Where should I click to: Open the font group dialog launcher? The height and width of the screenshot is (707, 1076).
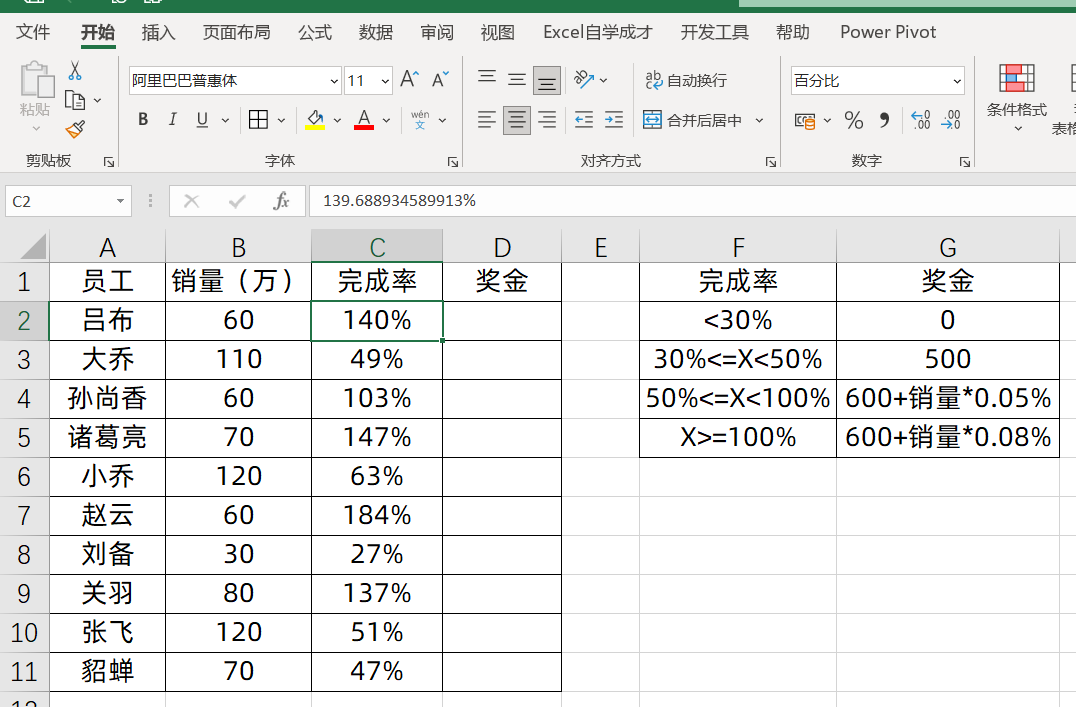tap(453, 162)
